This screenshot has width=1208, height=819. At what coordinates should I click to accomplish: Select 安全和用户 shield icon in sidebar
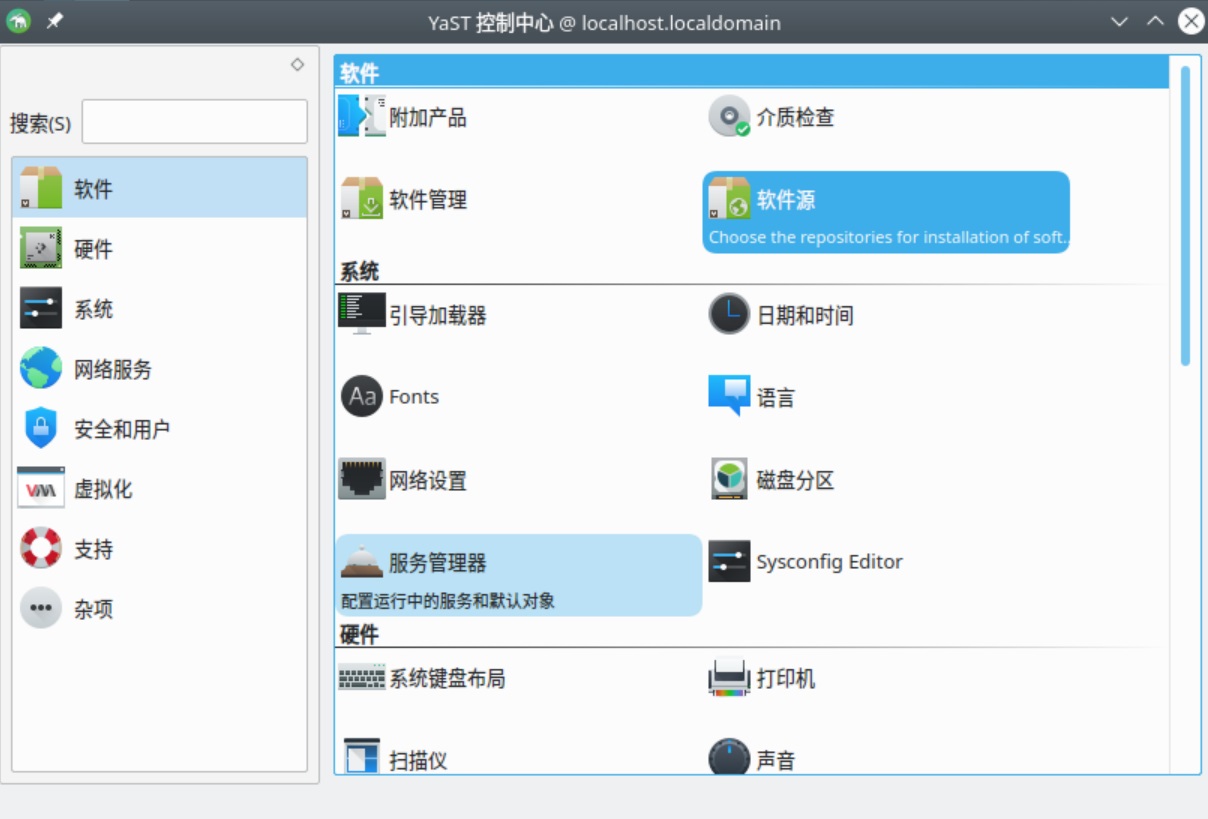click(41, 428)
